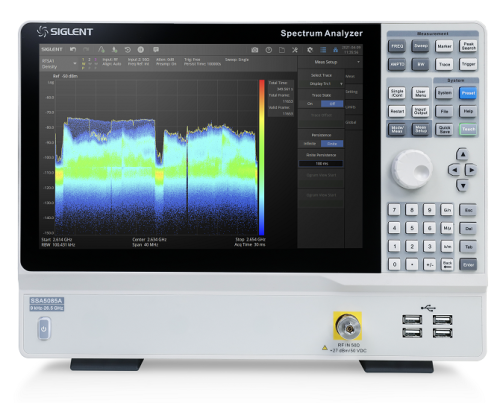Tap the camera screenshot icon in toolbar
Image resolution: width=500 pixels, height=403 pixels.
(x=255, y=50)
